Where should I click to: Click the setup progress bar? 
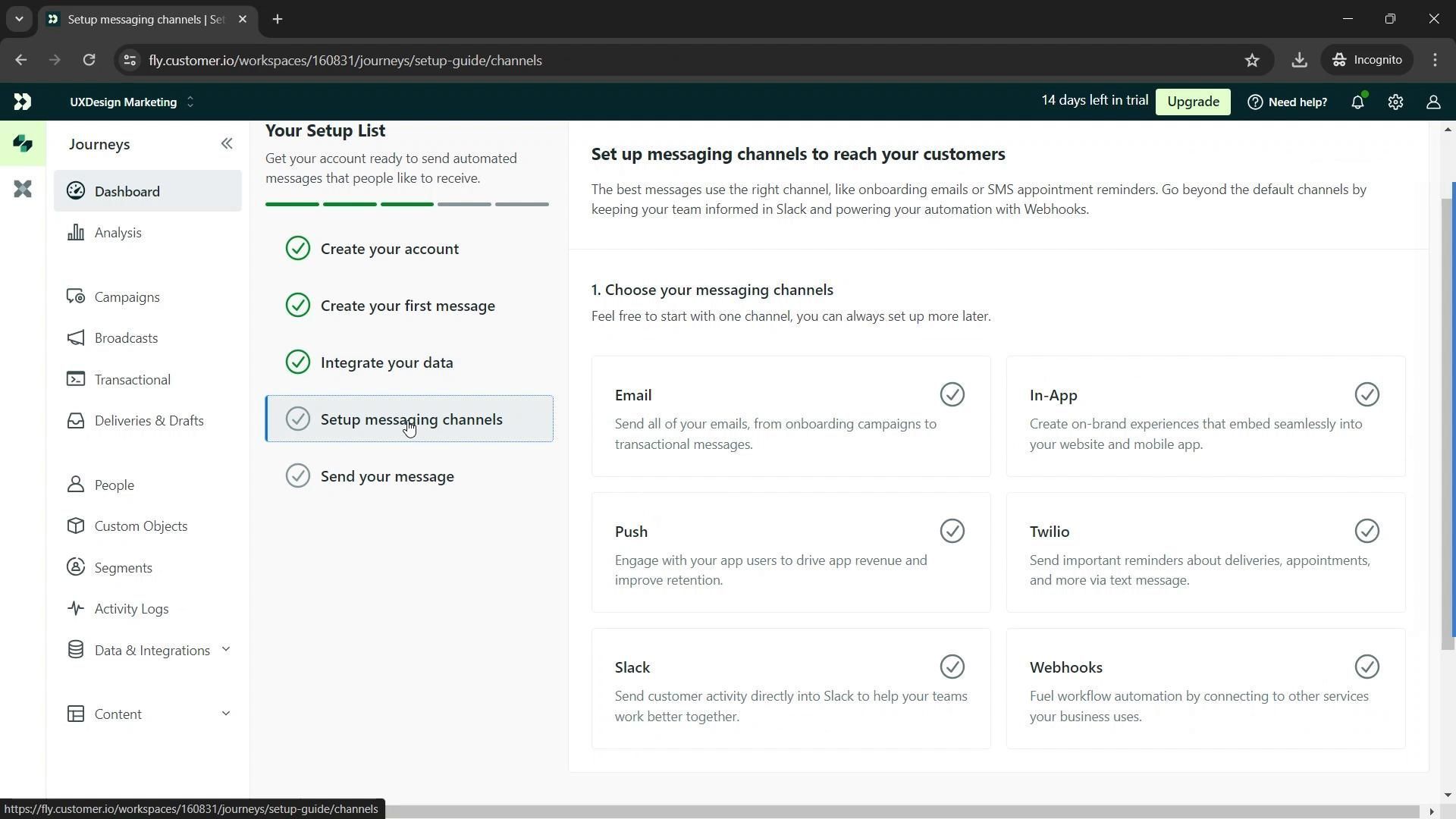(x=406, y=205)
